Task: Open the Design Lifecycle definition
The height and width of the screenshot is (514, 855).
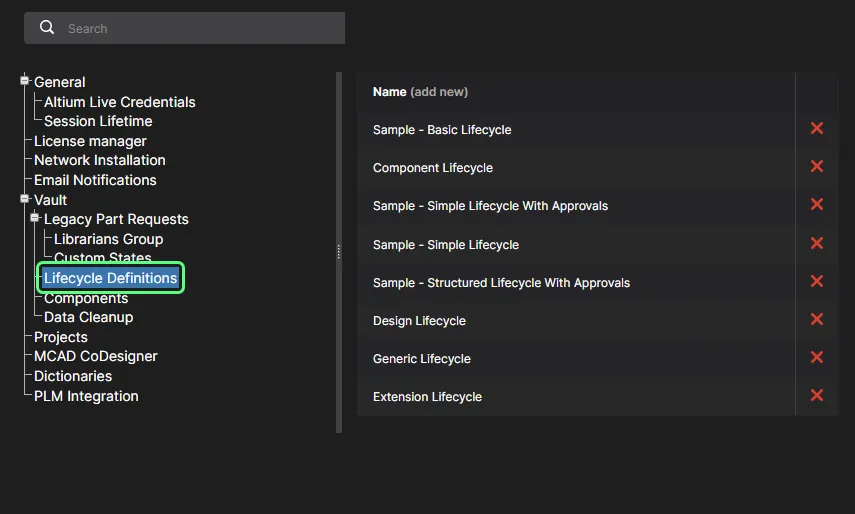Action: [x=419, y=321]
